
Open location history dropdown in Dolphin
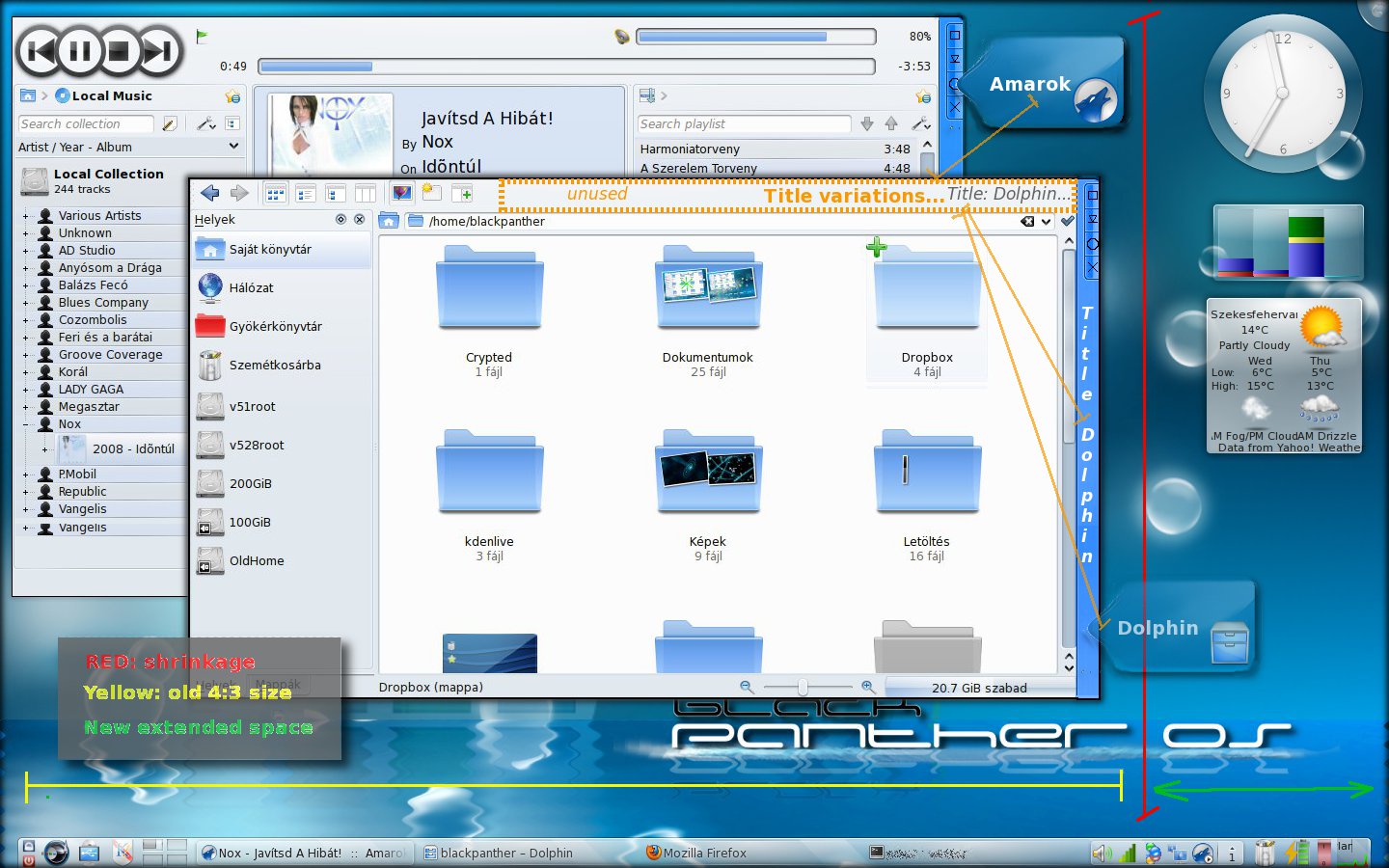click(x=1047, y=221)
